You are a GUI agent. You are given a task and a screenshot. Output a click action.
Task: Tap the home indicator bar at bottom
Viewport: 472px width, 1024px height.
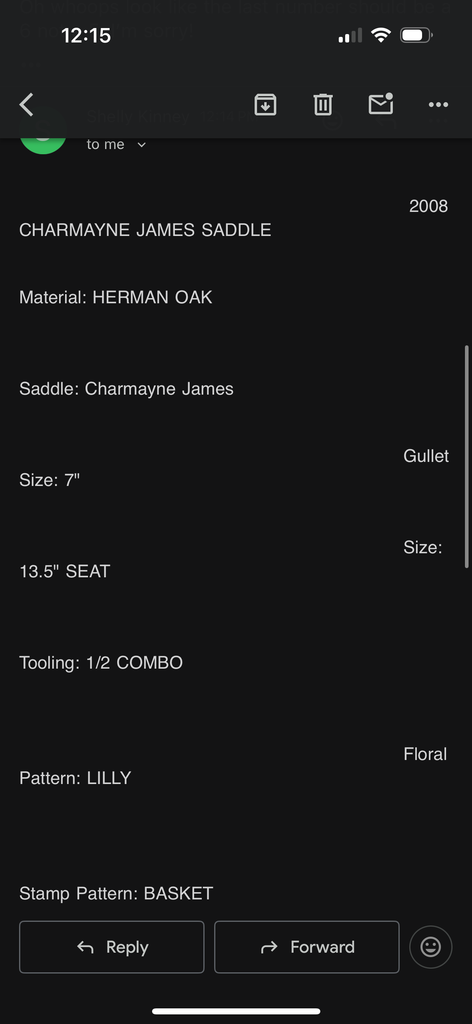[x=236, y=1011]
